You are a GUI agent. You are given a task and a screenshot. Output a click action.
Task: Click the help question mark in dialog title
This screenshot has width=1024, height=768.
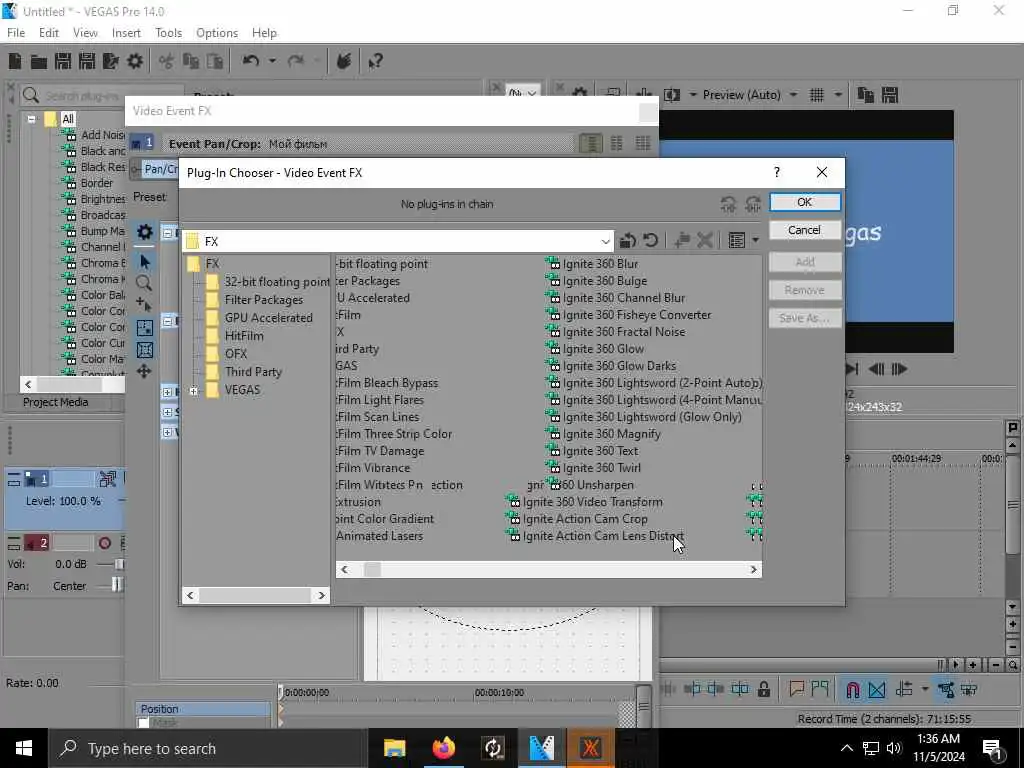tap(776, 172)
